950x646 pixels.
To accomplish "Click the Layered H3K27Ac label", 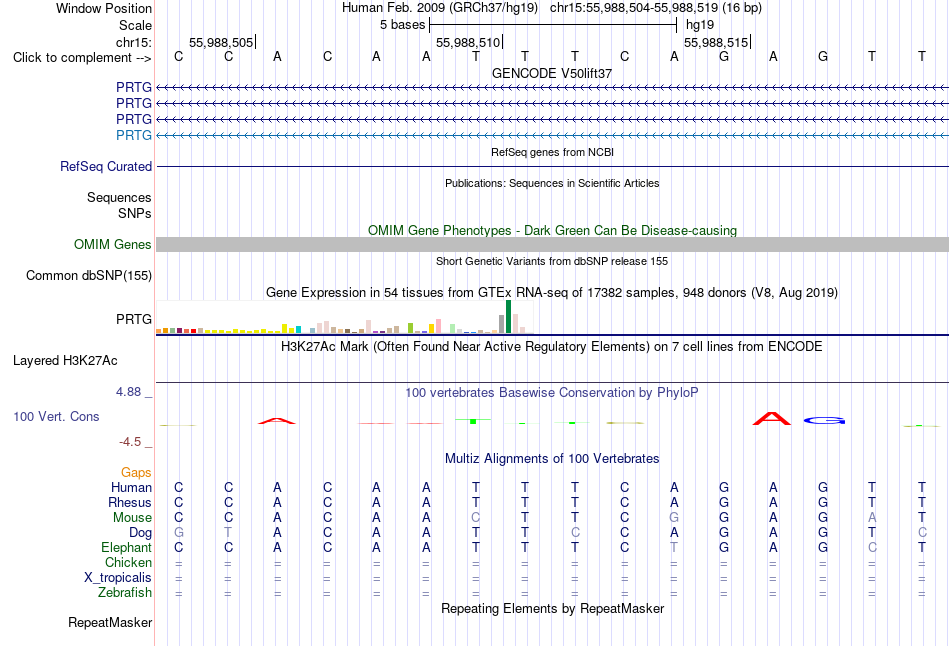I will (65, 361).
